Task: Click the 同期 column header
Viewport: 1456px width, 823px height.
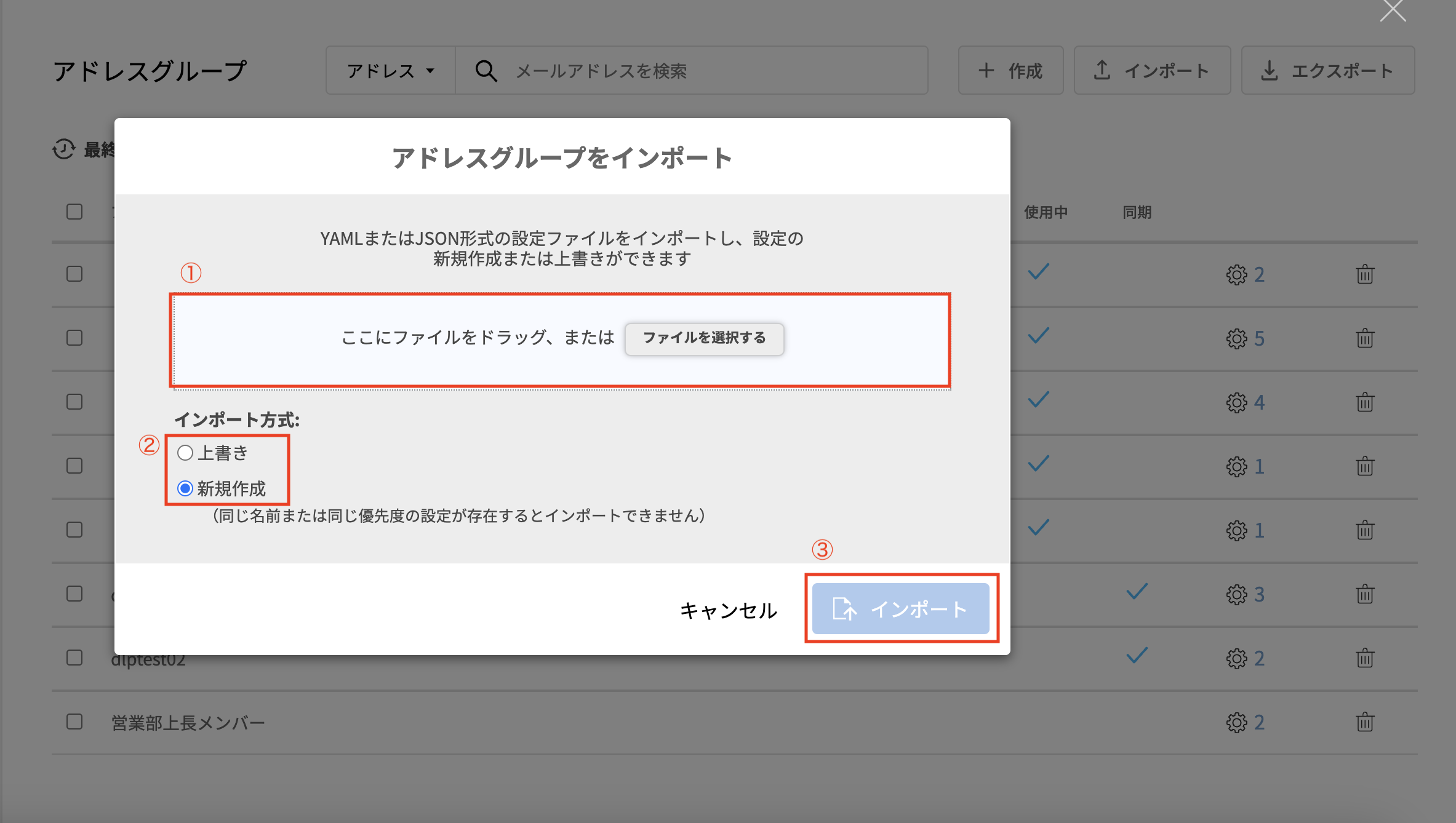Action: (x=1137, y=212)
